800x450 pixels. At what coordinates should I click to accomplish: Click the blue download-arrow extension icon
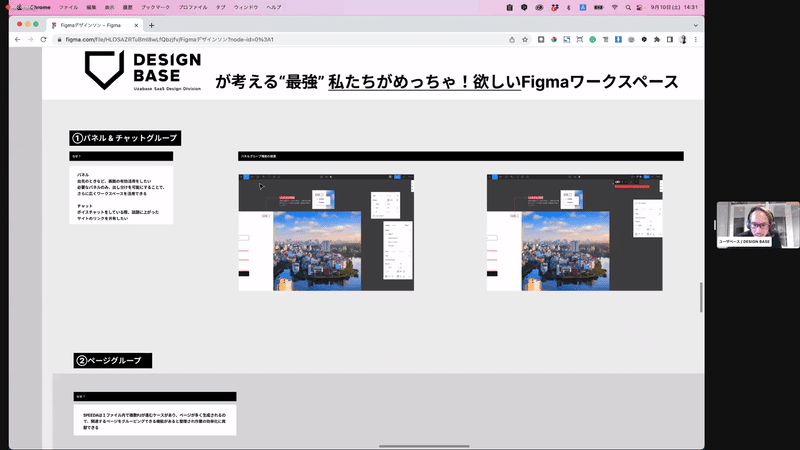(x=618, y=39)
